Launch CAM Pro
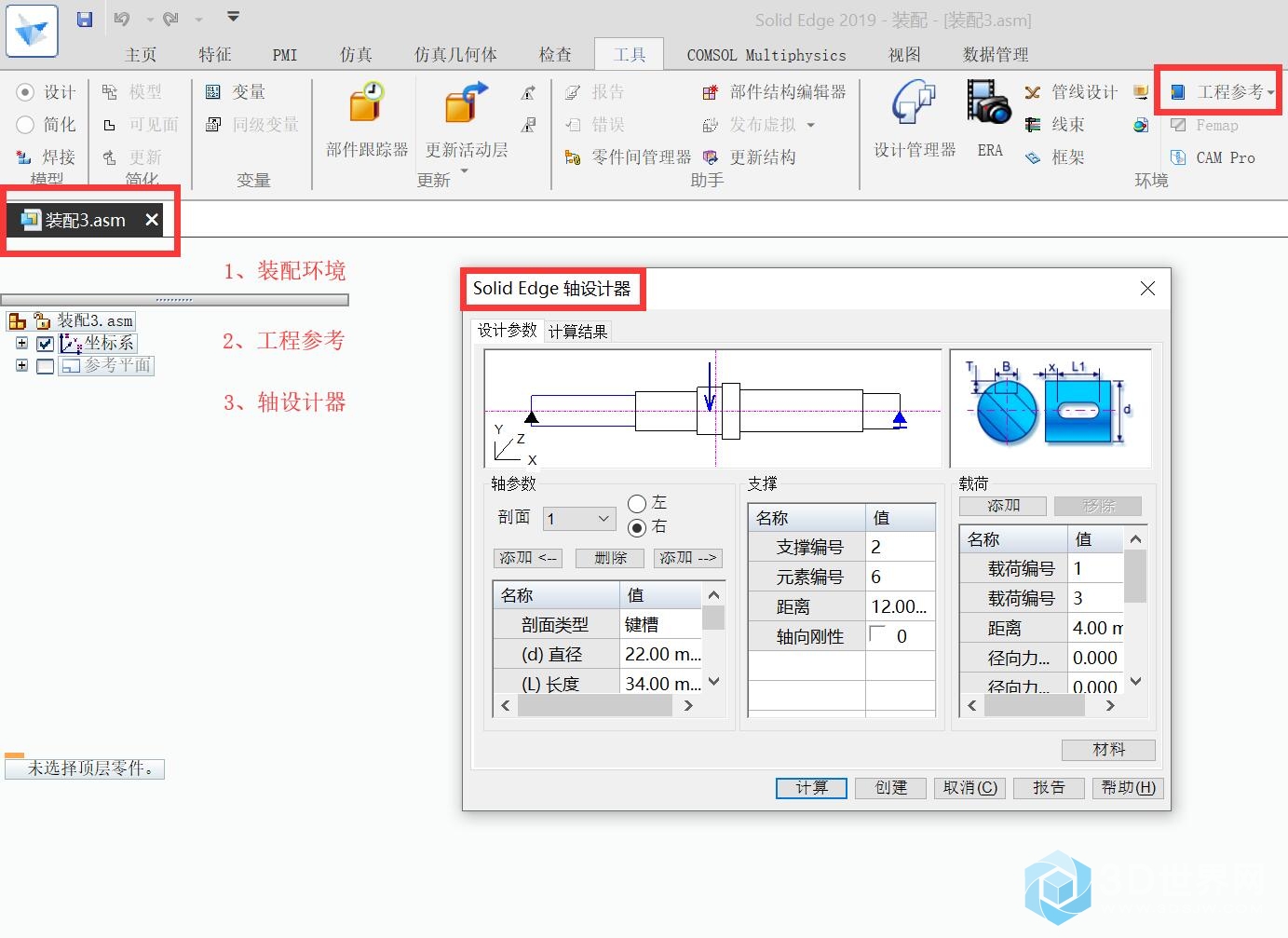Image resolution: width=1288 pixels, height=938 pixels. pos(1212,157)
